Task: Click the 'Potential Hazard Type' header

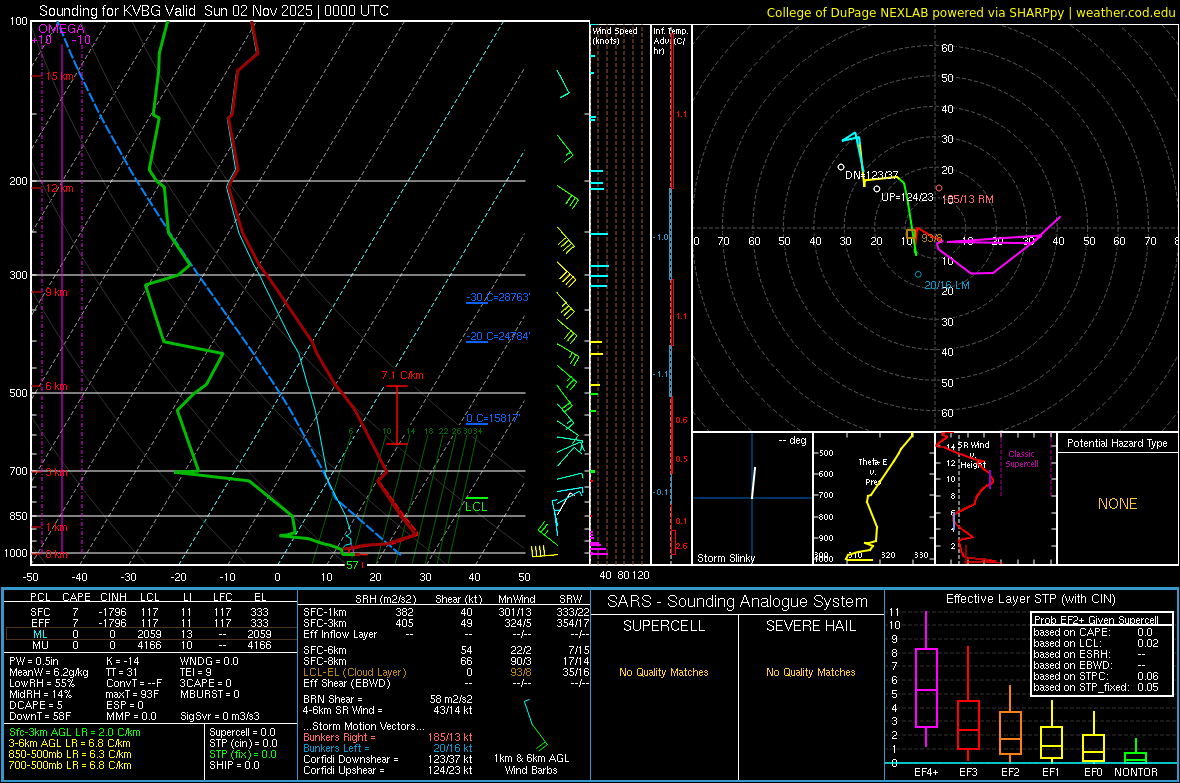Action: 1118,443
